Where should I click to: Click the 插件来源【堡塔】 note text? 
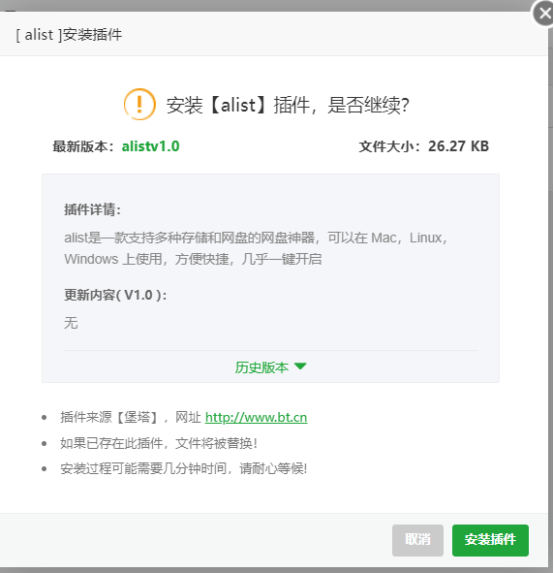[x=110, y=417]
